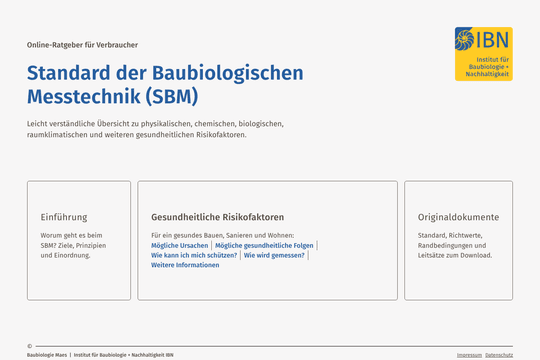Open the Mögliche gesundheitliche Folgen link

(264, 245)
